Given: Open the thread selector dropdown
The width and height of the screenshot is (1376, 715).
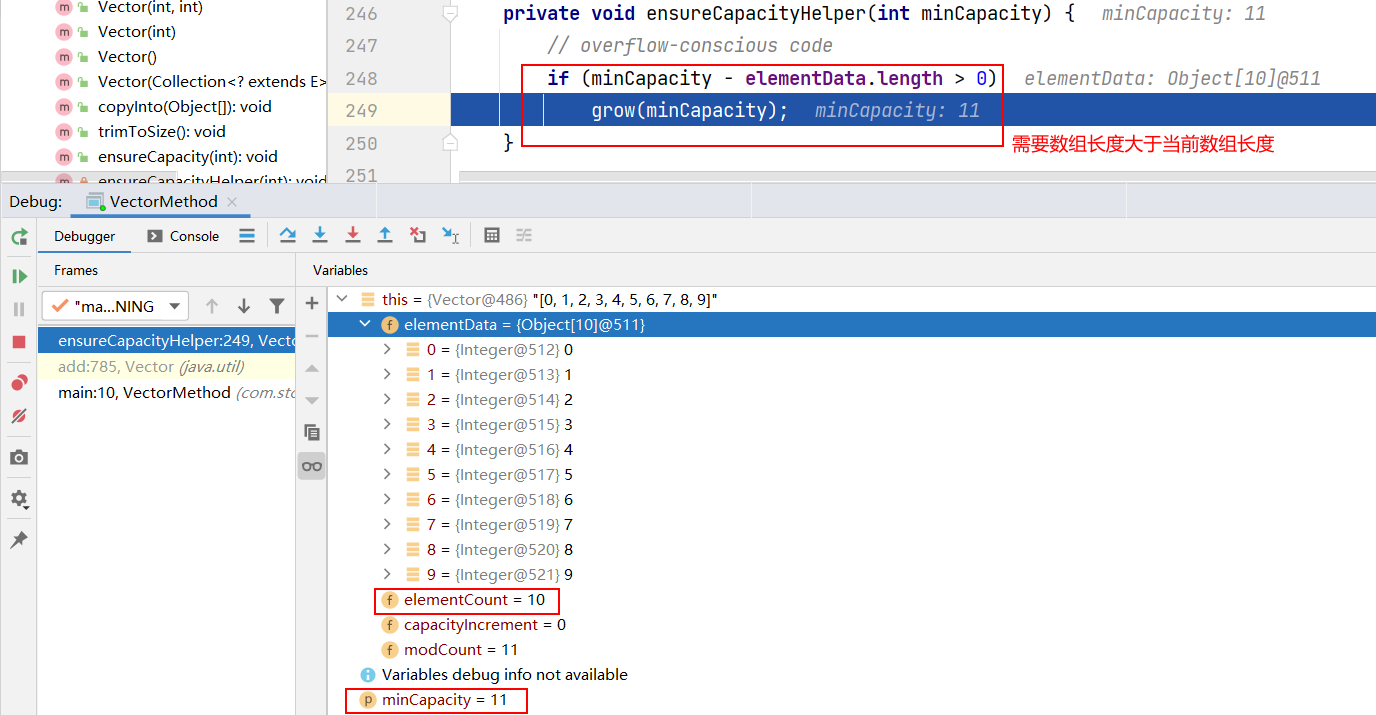Looking at the screenshot, I should pyautogui.click(x=115, y=306).
